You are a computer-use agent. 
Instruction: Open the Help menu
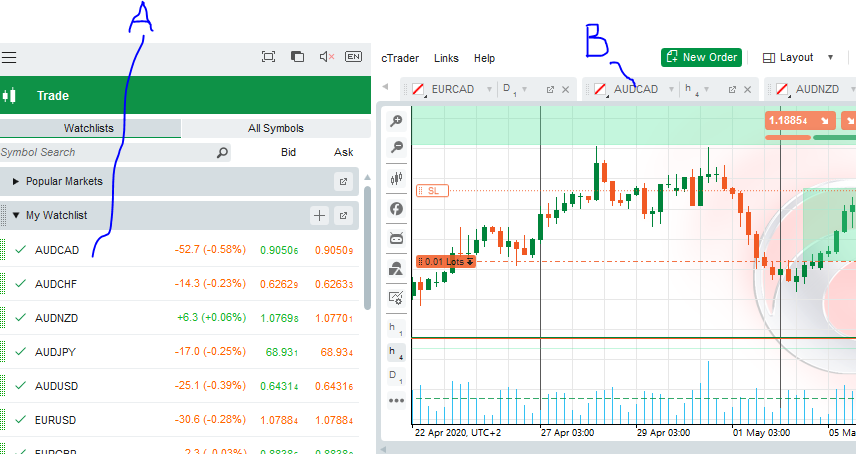point(484,59)
